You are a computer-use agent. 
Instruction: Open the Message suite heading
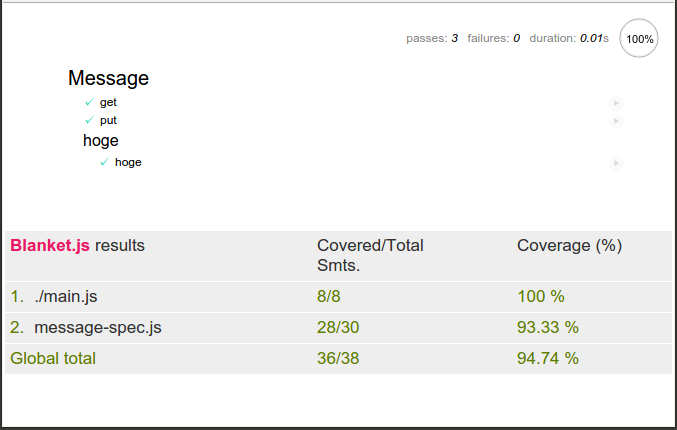pos(108,78)
